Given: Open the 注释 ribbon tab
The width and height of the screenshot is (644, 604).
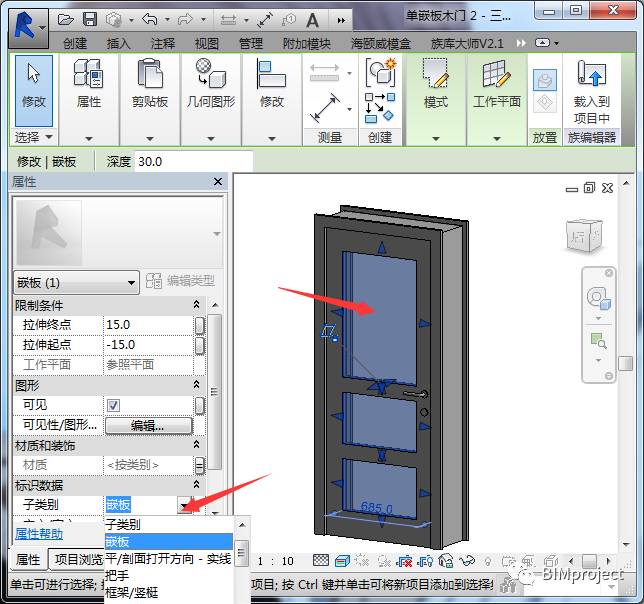Looking at the screenshot, I should coord(163,43).
